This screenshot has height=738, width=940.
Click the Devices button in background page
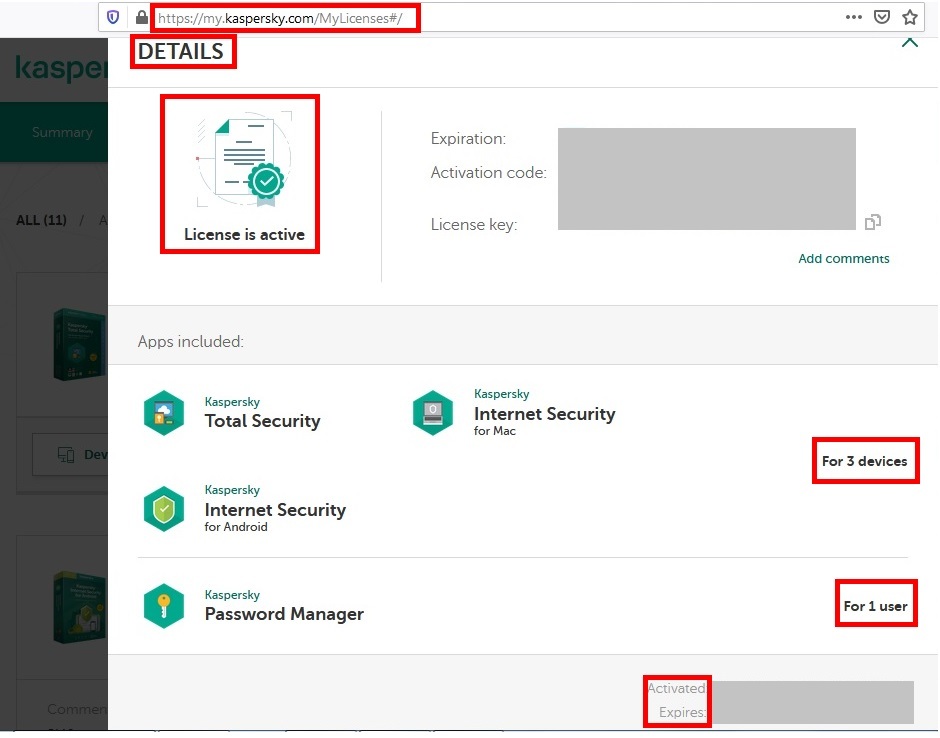70,455
